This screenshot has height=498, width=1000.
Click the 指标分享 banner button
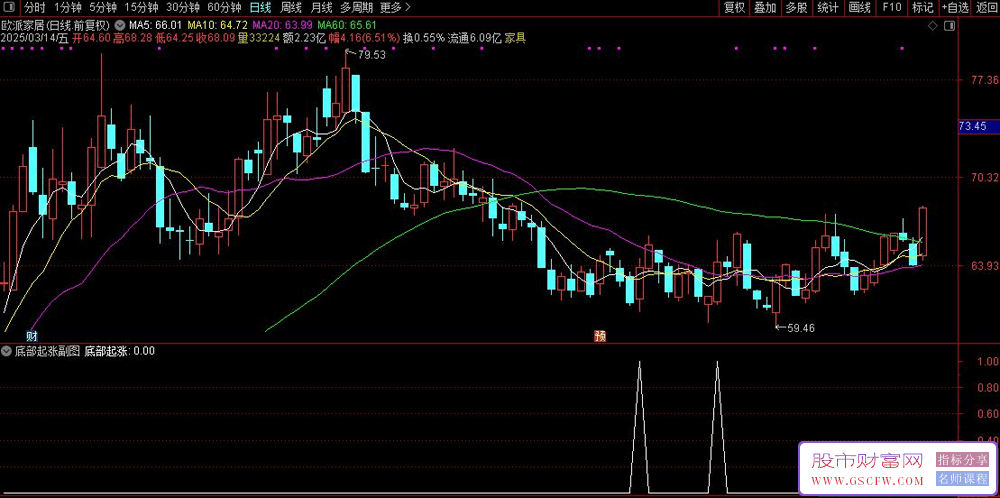(962, 460)
